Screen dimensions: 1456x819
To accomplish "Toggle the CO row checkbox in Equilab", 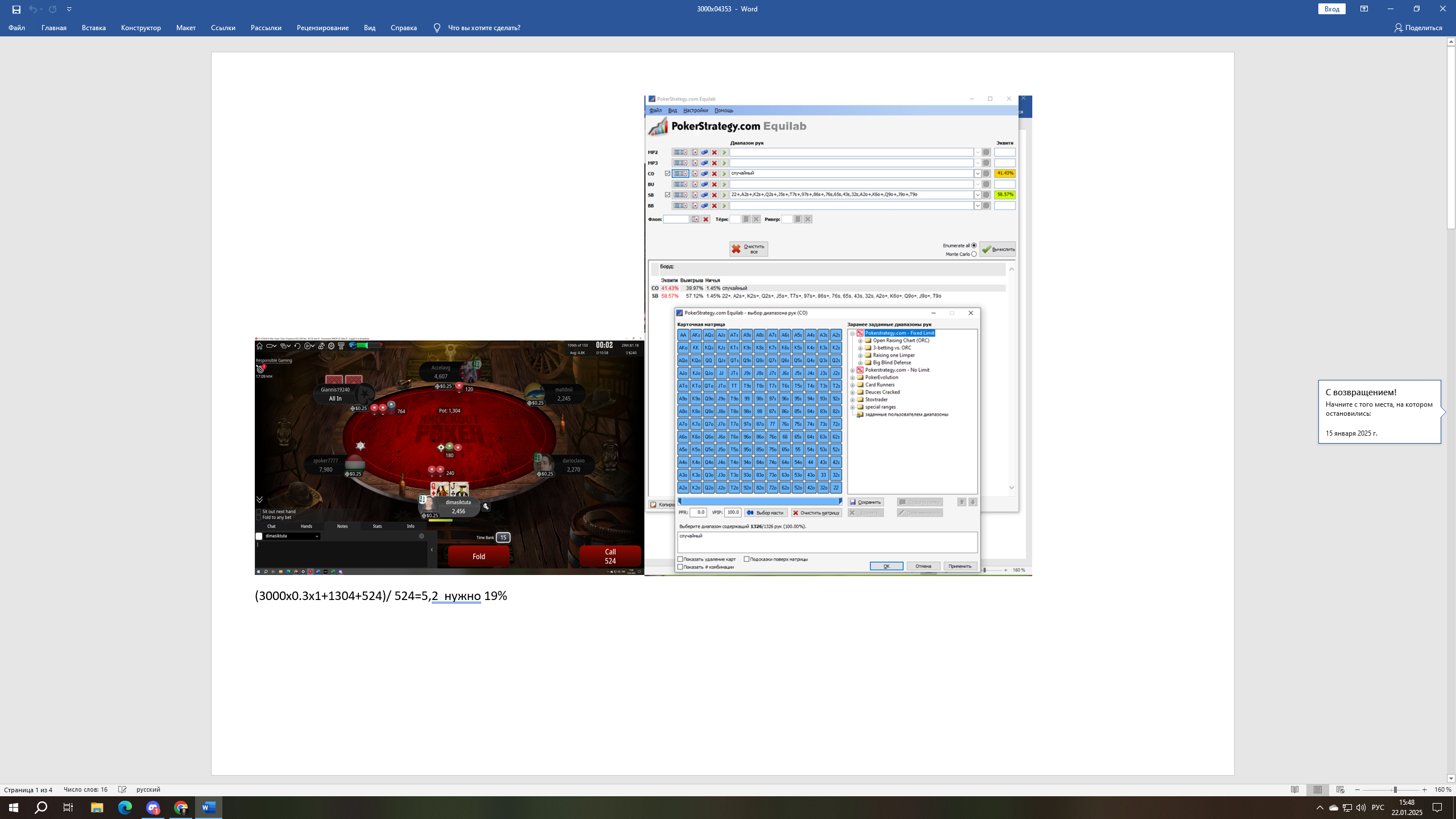I will (x=668, y=173).
